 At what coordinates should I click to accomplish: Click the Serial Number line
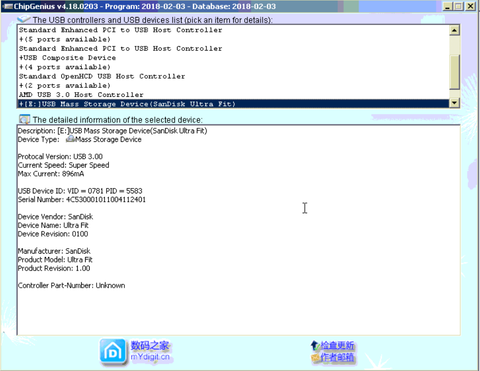(x=82, y=200)
